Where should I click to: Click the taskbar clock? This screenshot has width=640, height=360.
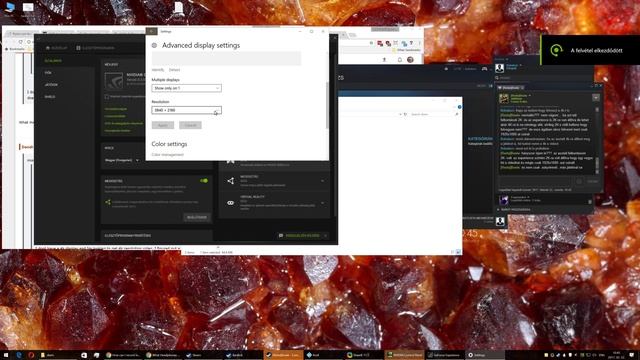616,355
